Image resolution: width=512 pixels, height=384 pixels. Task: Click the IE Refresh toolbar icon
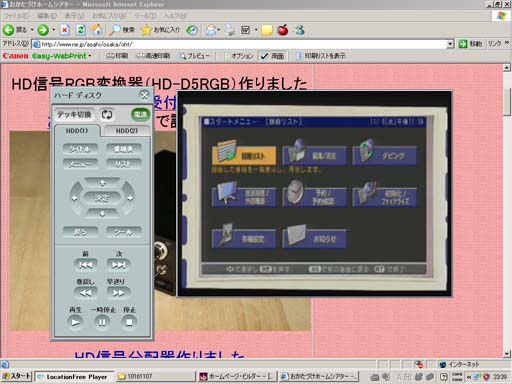pyautogui.click(x=81, y=30)
